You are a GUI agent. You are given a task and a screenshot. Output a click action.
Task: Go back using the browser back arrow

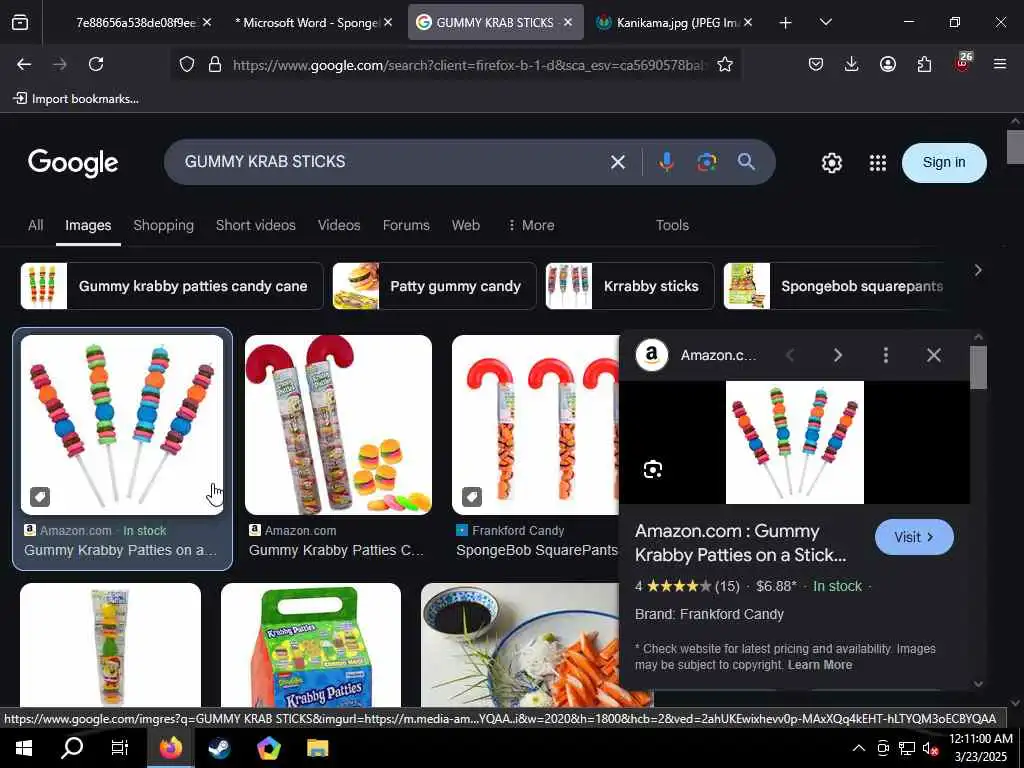24,64
